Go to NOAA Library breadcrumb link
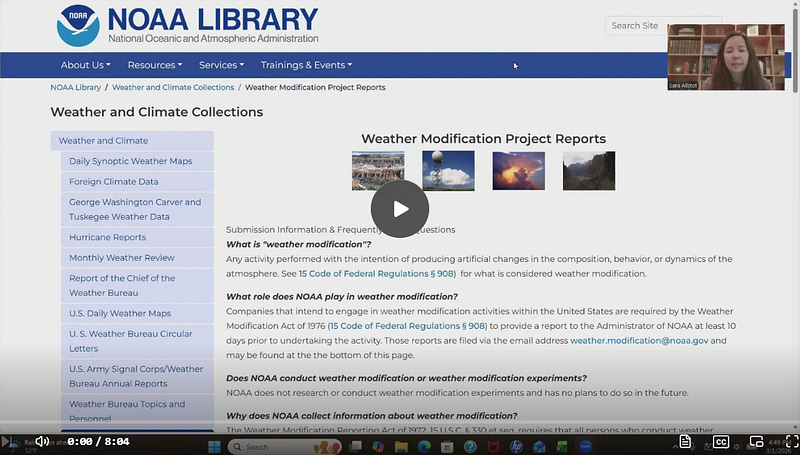 pyautogui.click(x=76, y=87)
